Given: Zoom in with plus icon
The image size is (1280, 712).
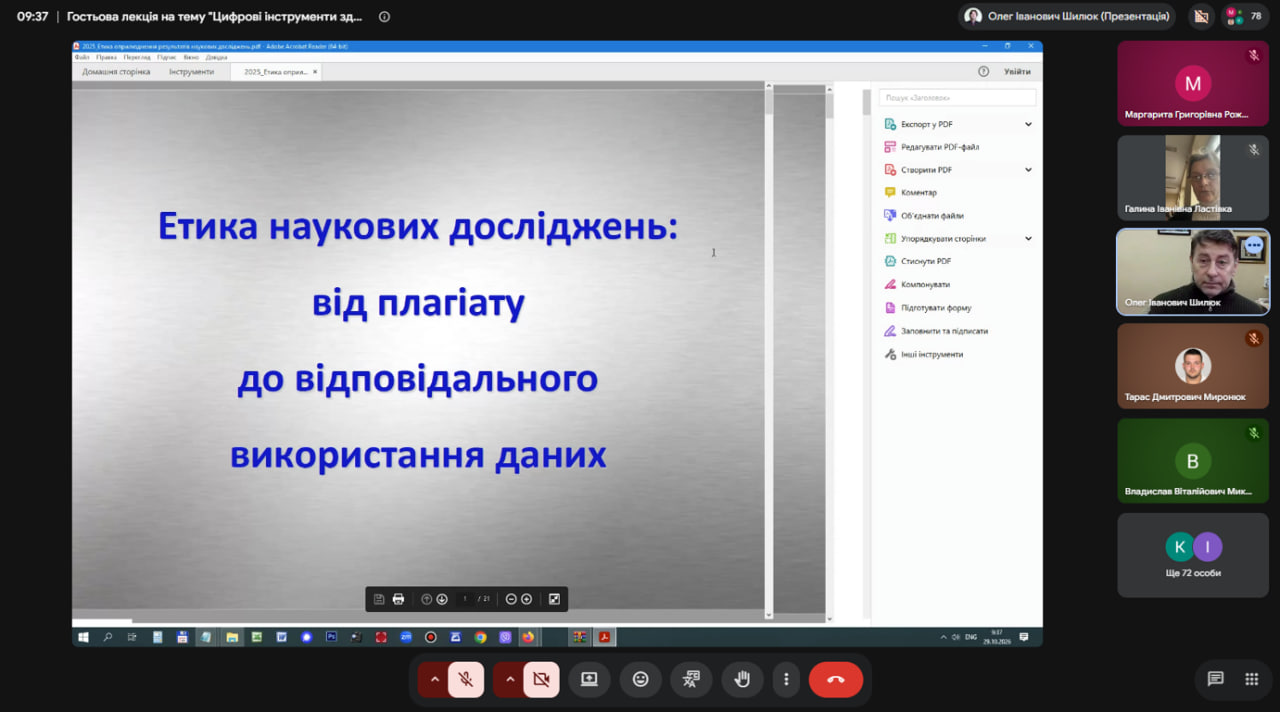Looking at the screenshot, I should tap(527, 599).
